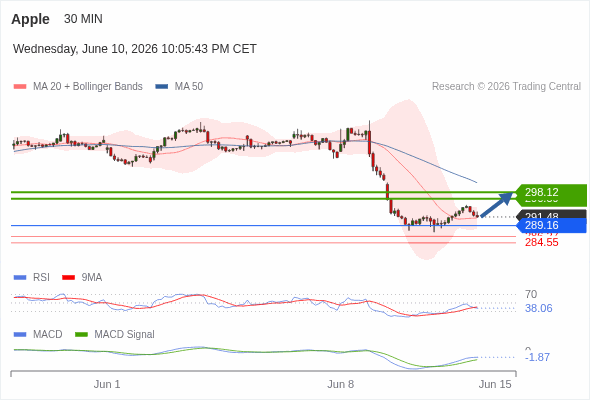The image size is (590, 400).
Task: Click the Jun 15 date axis label
Action: click(495, 384)
